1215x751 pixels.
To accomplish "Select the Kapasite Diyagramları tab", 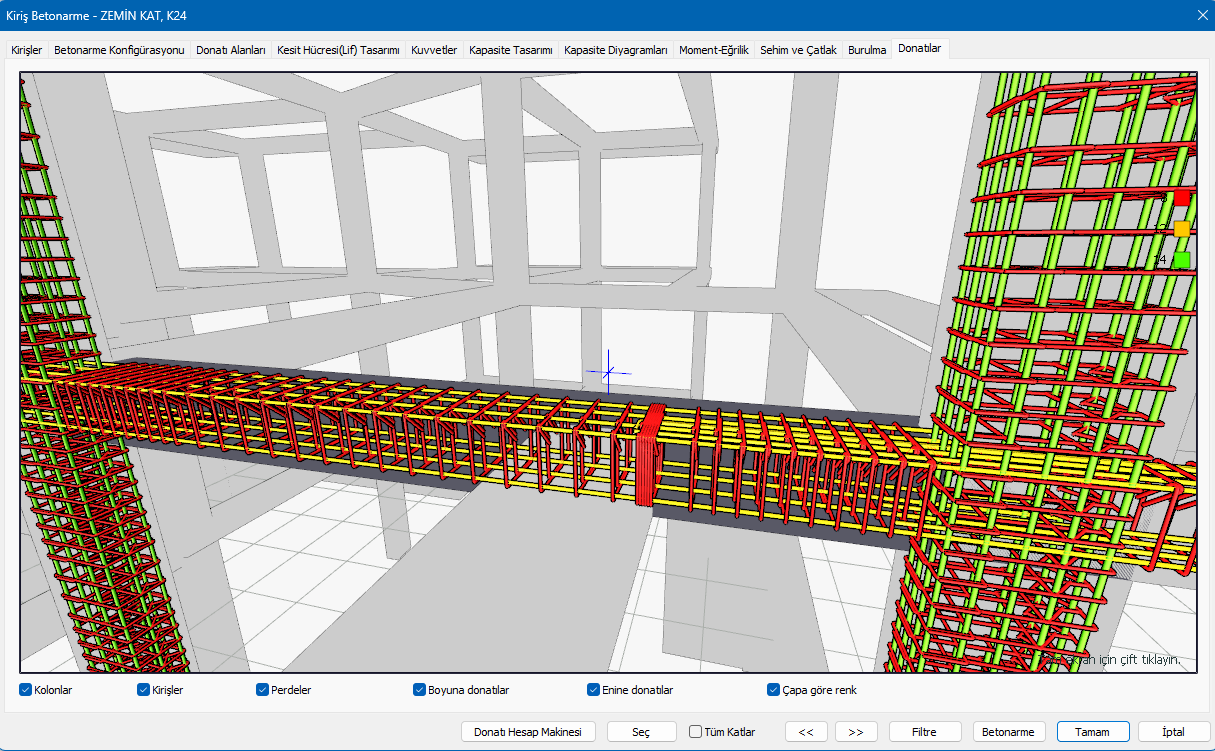I will tap(615, 49).
